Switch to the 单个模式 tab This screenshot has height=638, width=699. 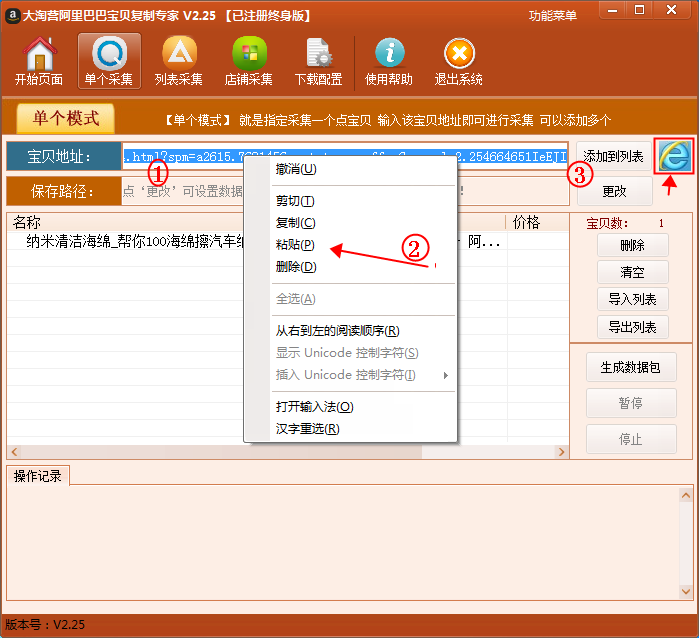pos(66,118)
